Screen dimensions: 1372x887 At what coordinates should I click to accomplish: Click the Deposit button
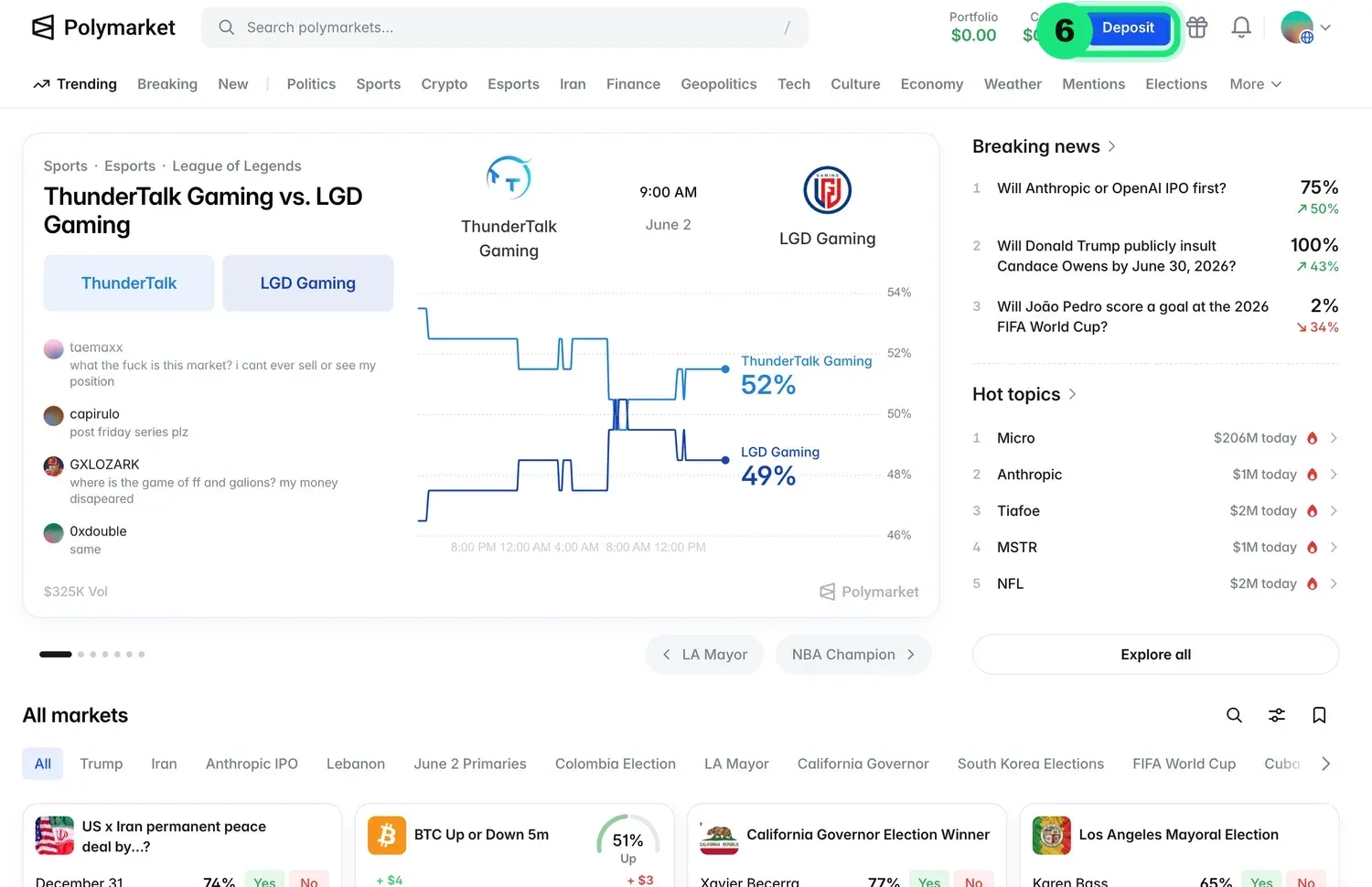[x=1128, y=28]
